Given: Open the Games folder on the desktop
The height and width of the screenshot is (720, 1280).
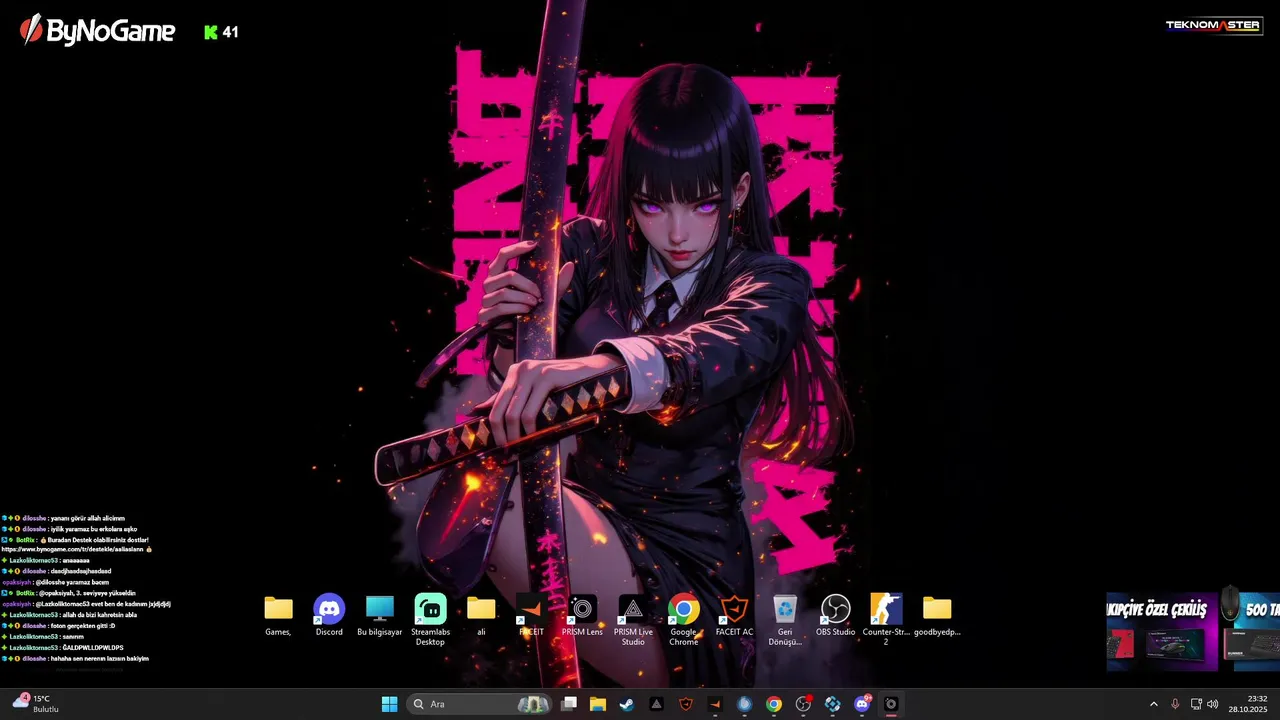Looking at the screenshot, I should click(x=278, y=615).
